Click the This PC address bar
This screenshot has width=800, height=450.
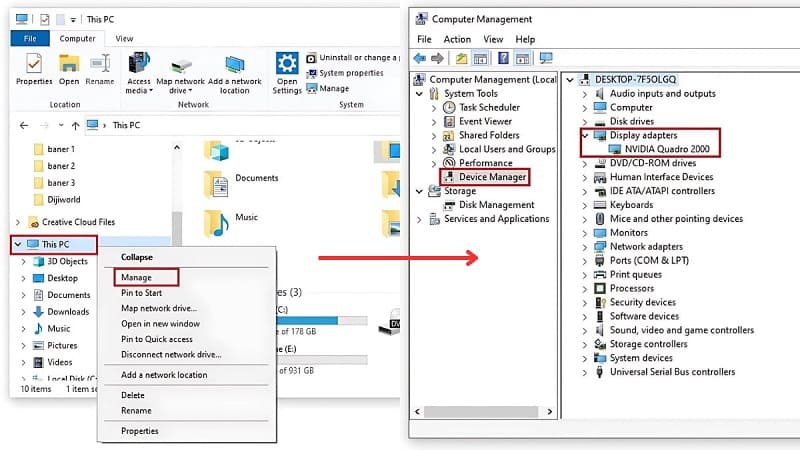coord(126,125)
